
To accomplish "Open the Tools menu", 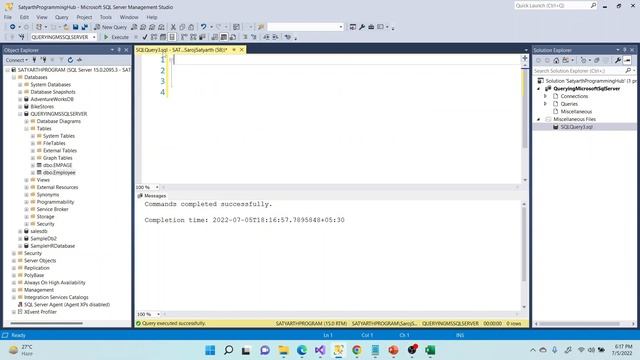I will (x=106, y=17).
